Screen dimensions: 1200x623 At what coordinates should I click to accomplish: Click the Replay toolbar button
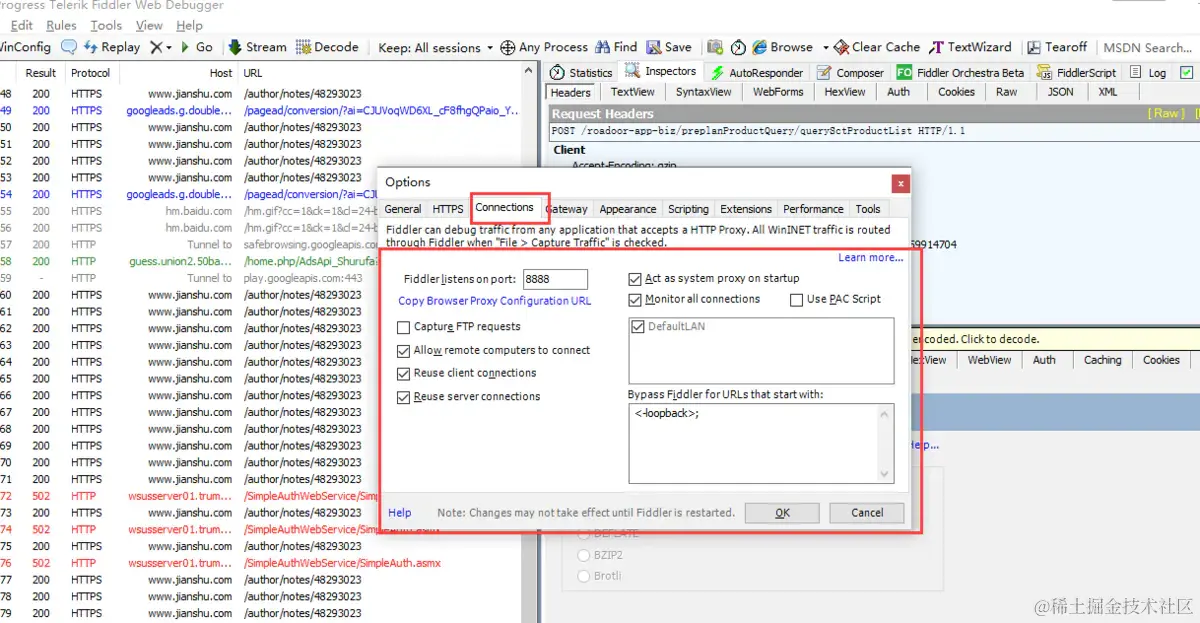pos(112,47)
